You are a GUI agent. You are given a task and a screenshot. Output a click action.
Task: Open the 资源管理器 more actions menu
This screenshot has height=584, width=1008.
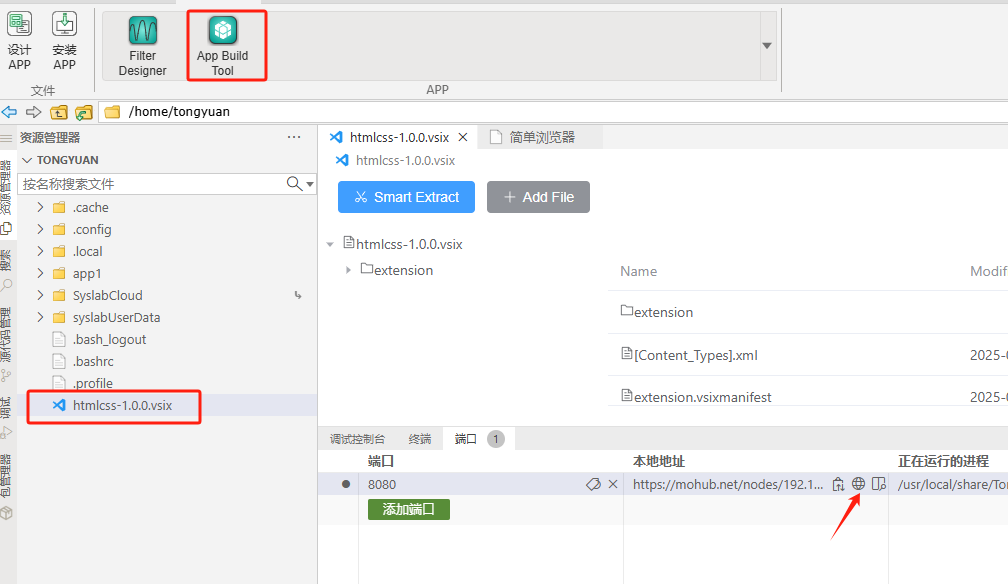[294, 137]
